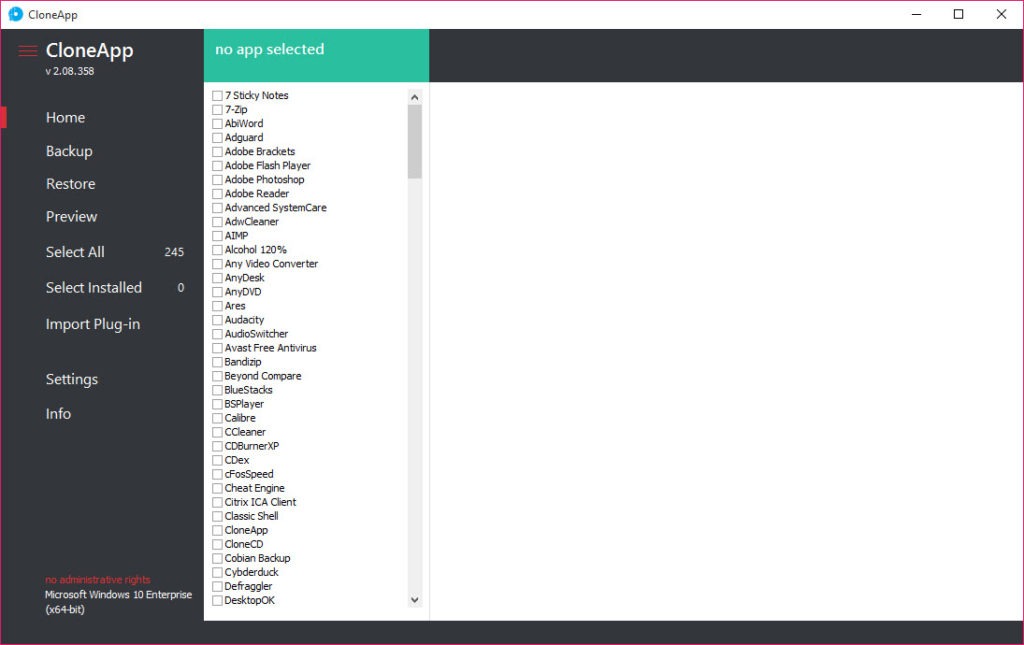The width and height of the screenshot is (1024, 645).
Task: Check the AIMP checkbox
Action: pyautogui.click(x=217, y=236)
